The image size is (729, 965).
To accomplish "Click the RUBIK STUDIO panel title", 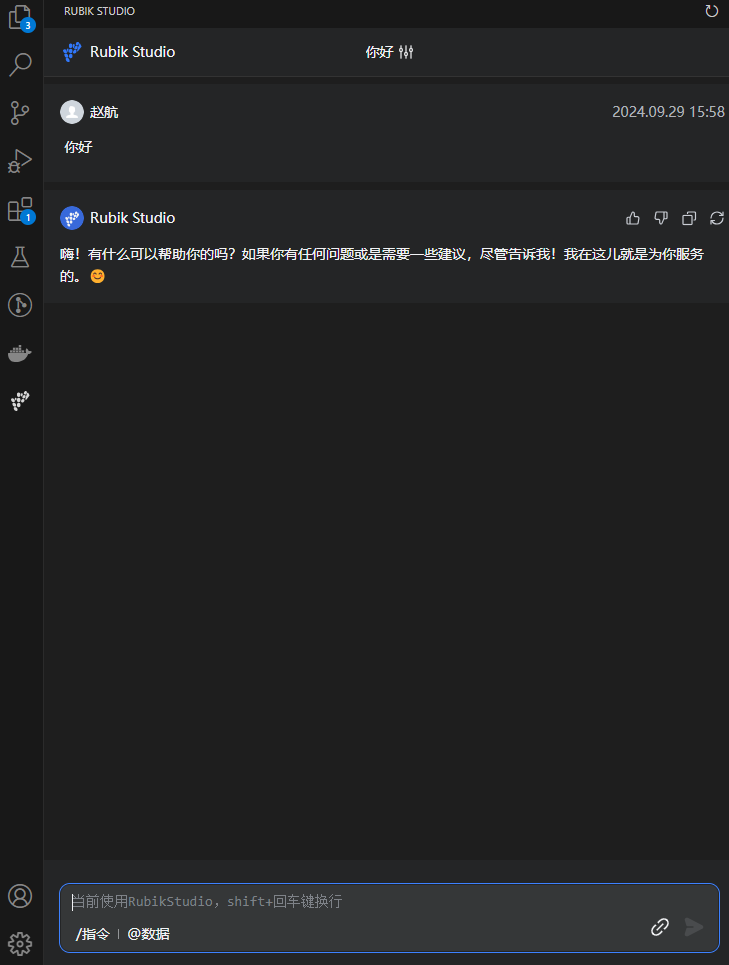I will [100, 11].
